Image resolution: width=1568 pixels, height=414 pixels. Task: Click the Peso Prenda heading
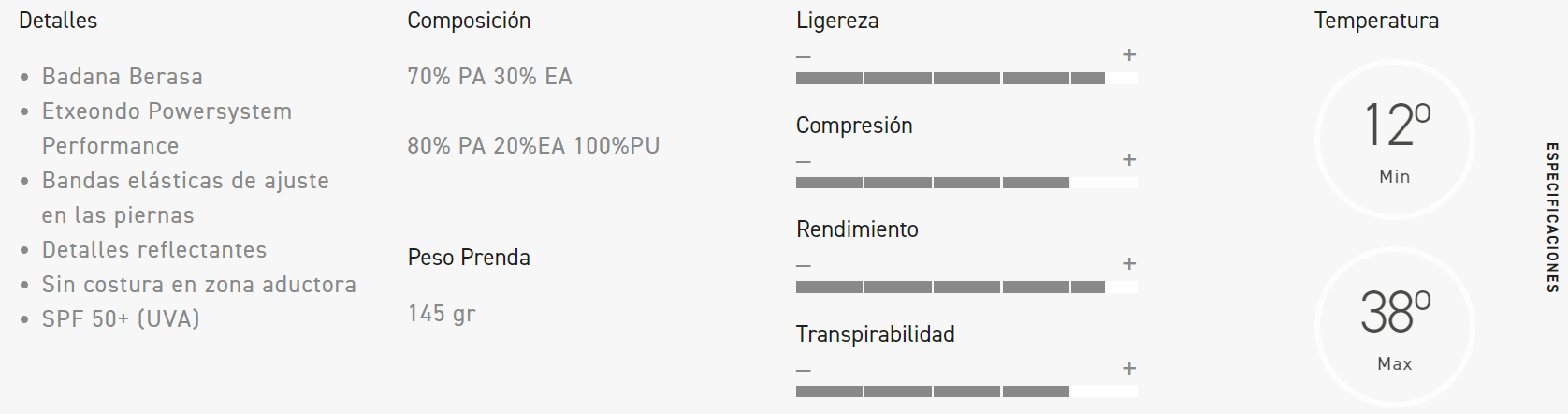[x=469, y=258]
